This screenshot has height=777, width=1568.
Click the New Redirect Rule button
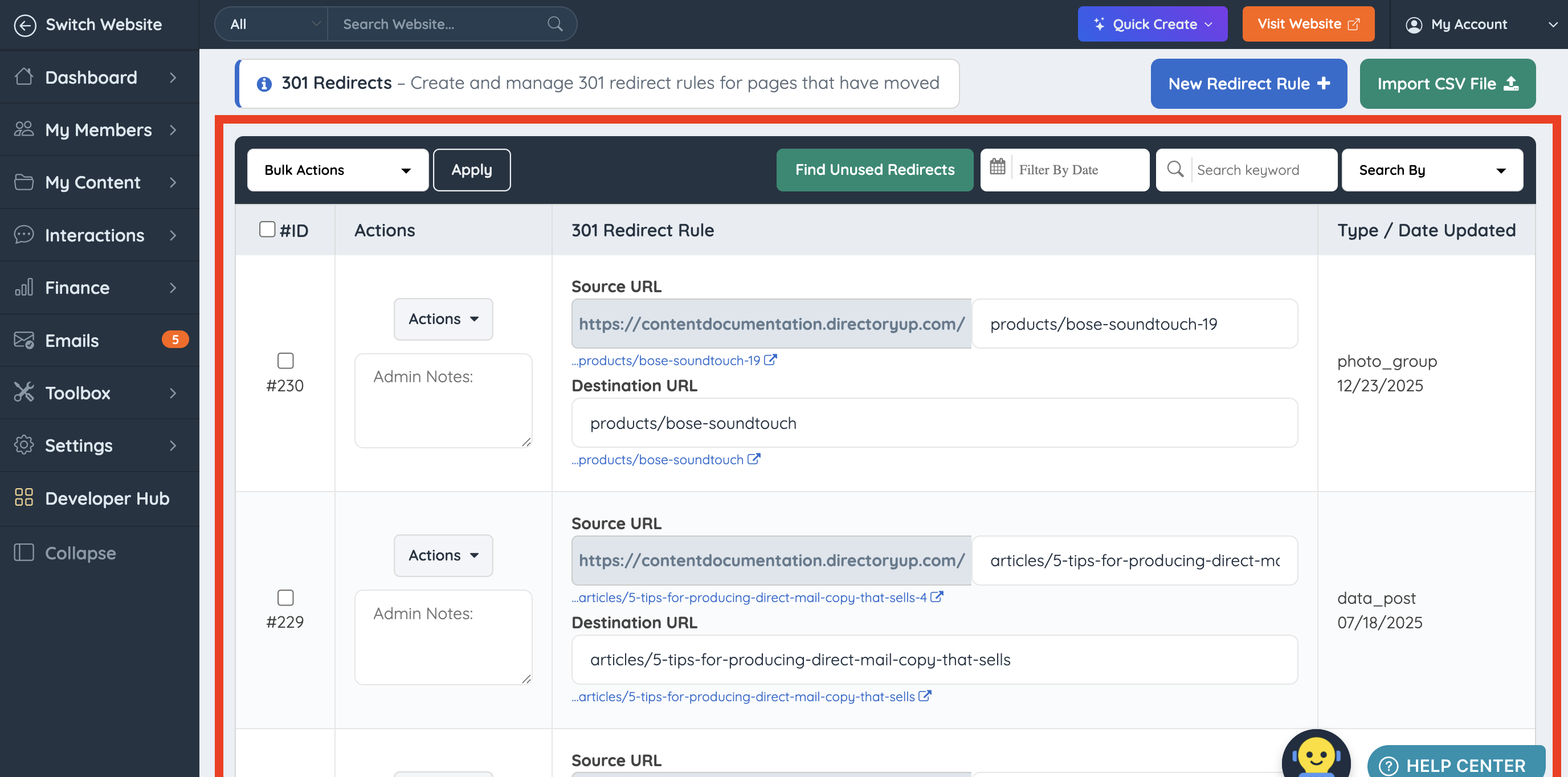point(1248,84)
